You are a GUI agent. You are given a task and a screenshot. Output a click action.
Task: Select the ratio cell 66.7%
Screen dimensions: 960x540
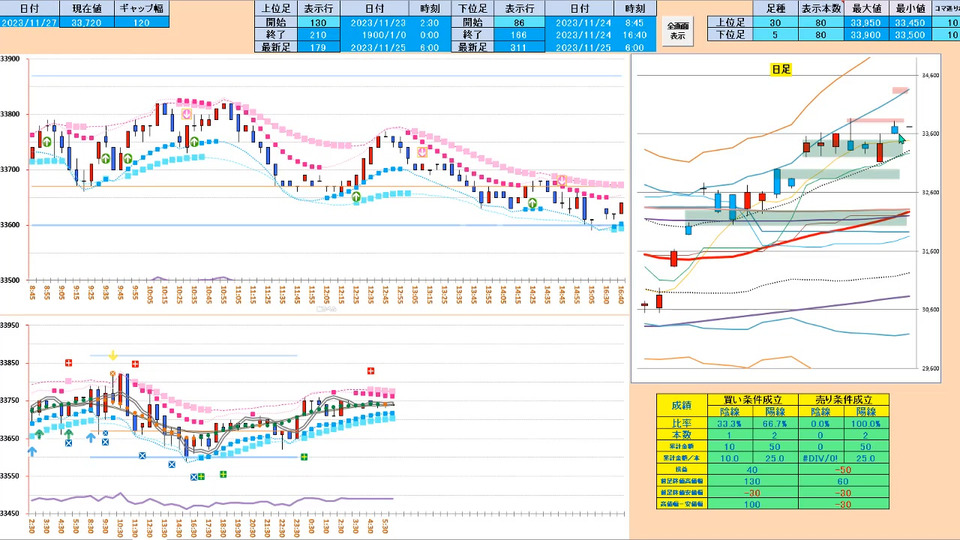[775, 423]
